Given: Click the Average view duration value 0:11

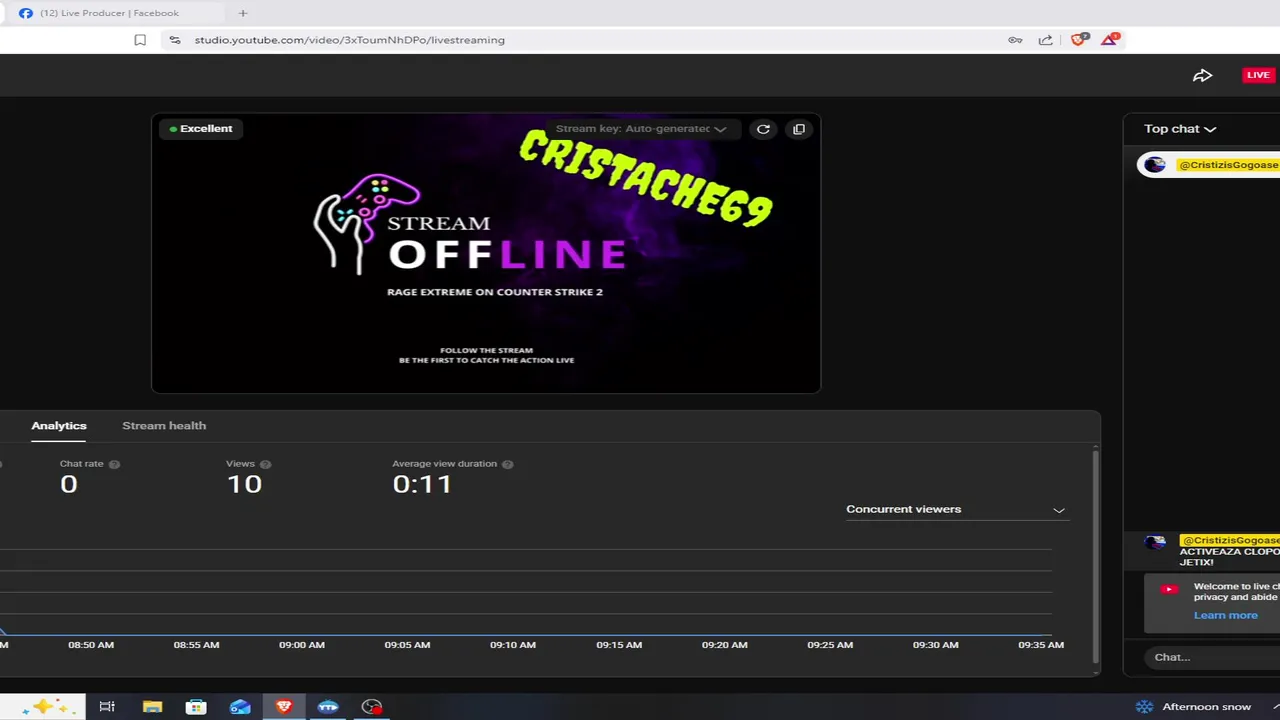Looking at the screenshot, I should point(422,484).
